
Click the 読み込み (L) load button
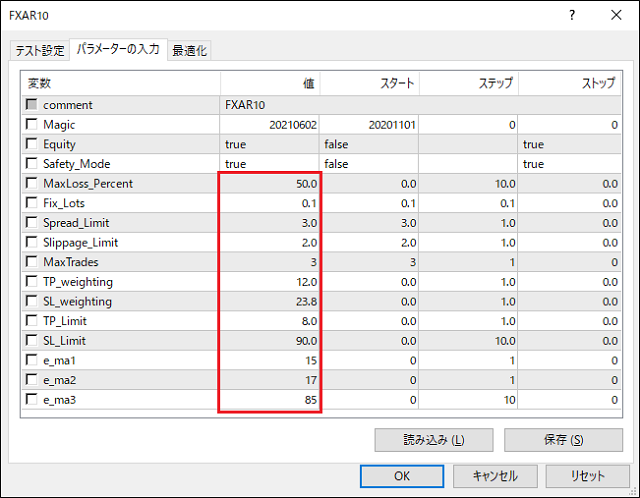(434, 440)
